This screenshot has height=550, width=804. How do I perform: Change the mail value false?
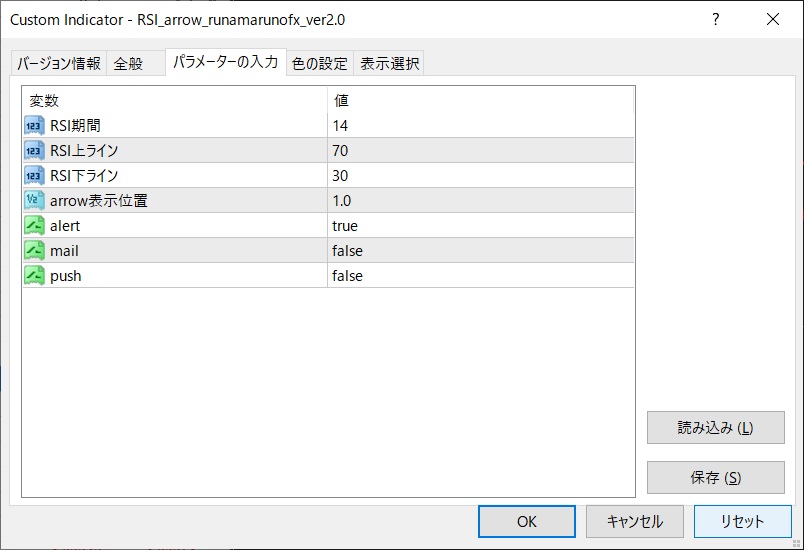[480, 251]
